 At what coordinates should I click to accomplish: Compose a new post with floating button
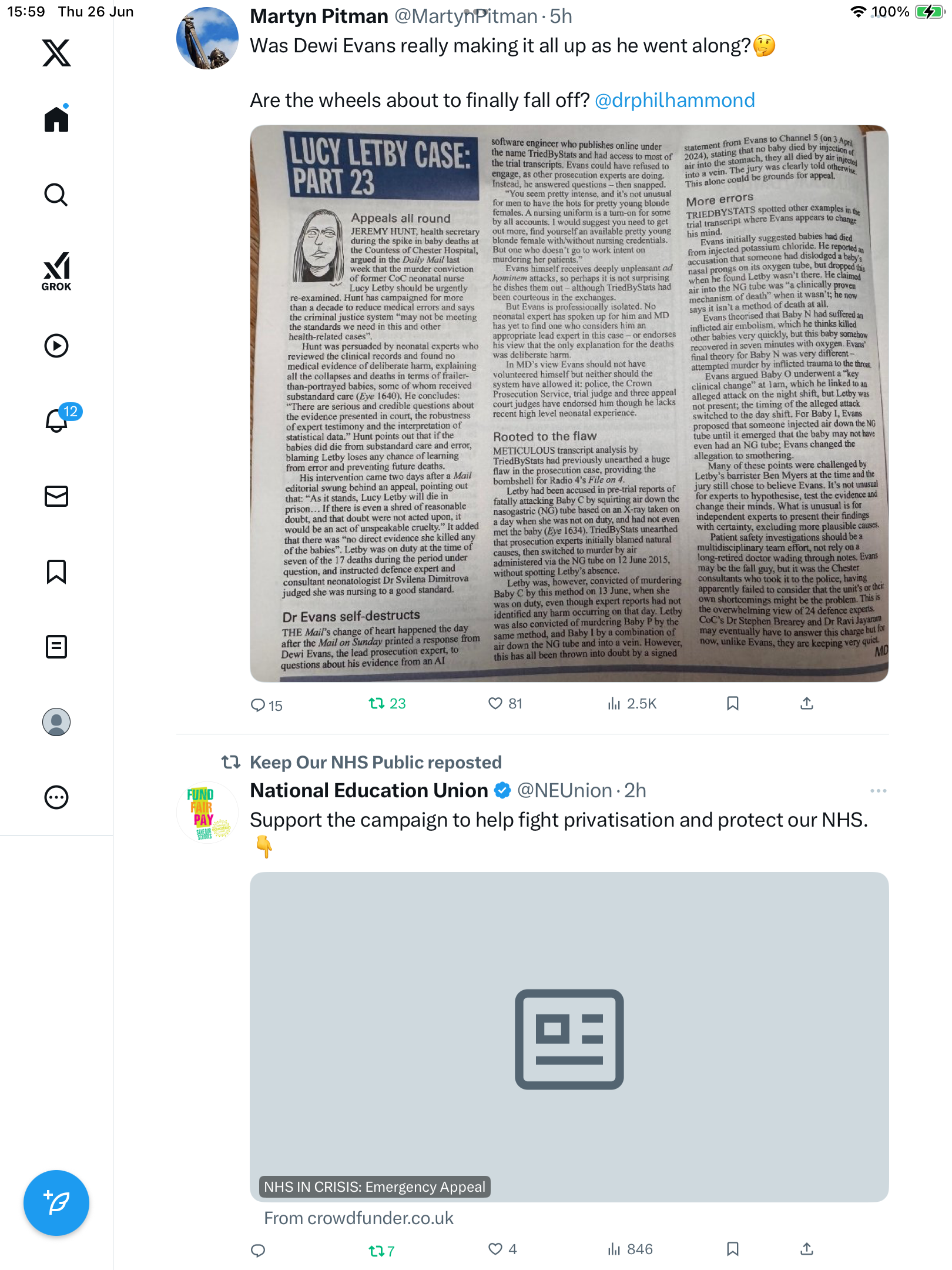pos(56,1203)
